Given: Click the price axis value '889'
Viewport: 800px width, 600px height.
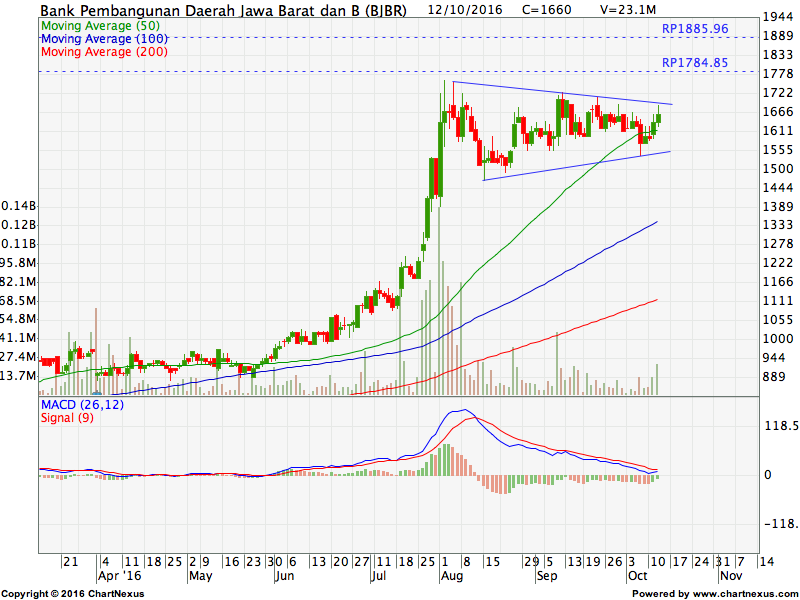Looking at the screenshot, I should (774, 377).
